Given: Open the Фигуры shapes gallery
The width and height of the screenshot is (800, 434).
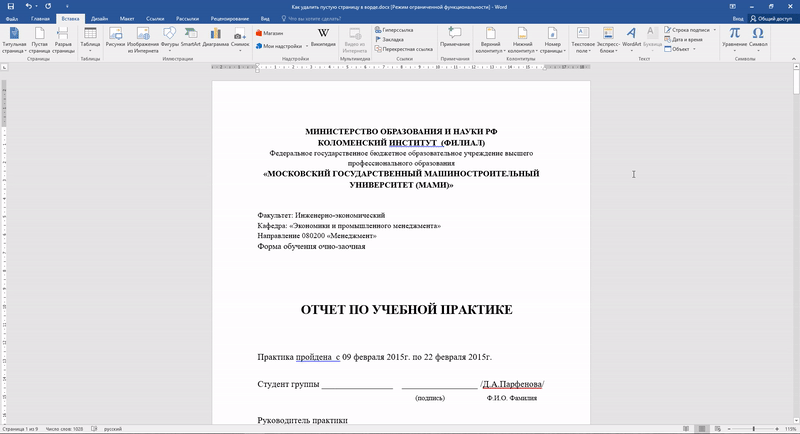Looking at the screenshot, I should (169, 41).
